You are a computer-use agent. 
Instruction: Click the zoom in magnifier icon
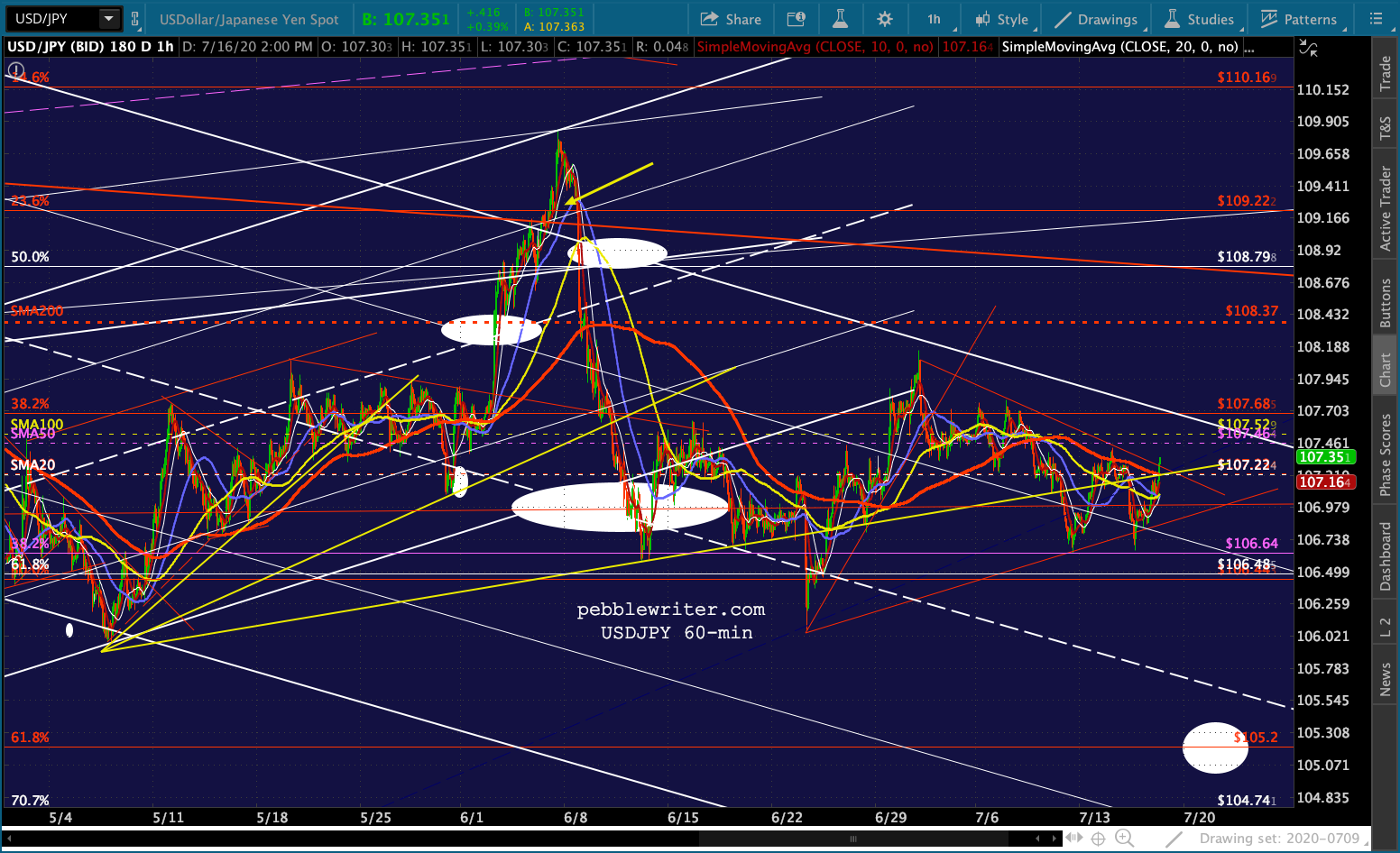1124,839
